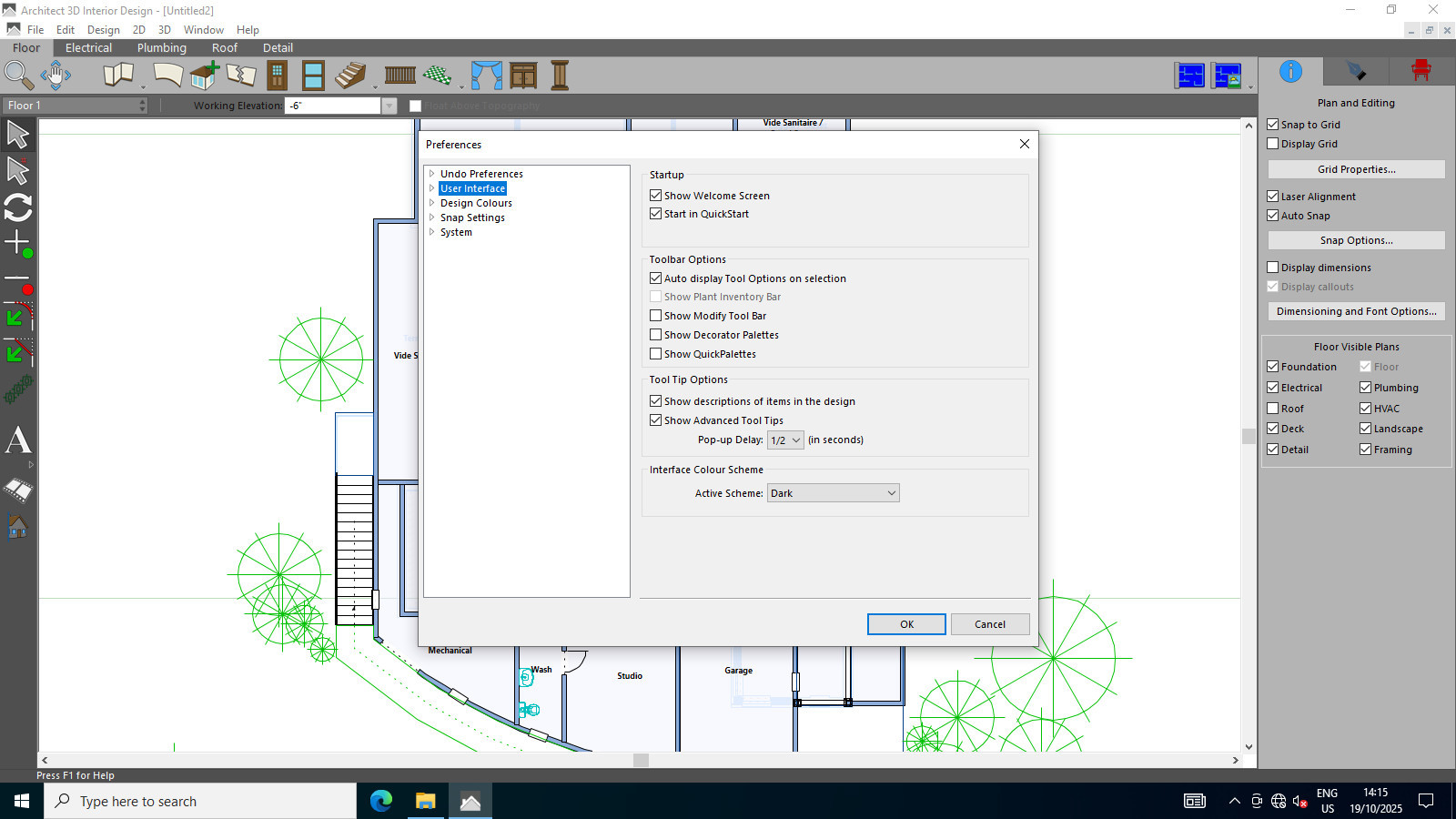The height and width of the screenshot is (819, 1456).
Task: Open the Active Scheme dropdown
Action: click(x=833, y=493)
